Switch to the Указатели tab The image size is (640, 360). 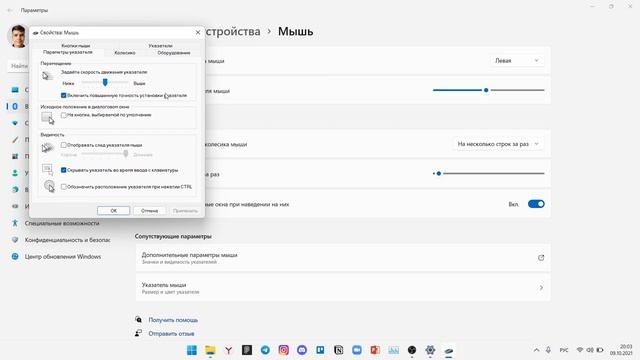(x=160, y=46)
